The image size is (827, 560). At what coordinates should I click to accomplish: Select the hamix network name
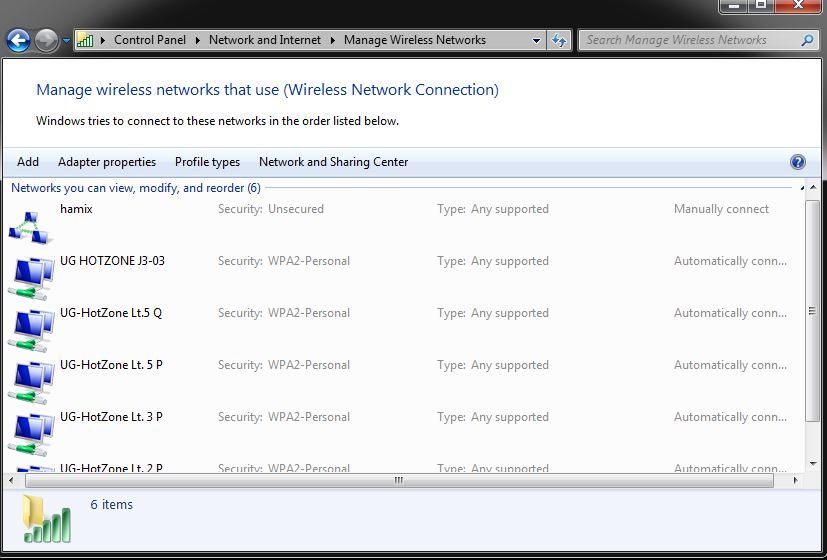pyautogui.click(x=76, y=209)
